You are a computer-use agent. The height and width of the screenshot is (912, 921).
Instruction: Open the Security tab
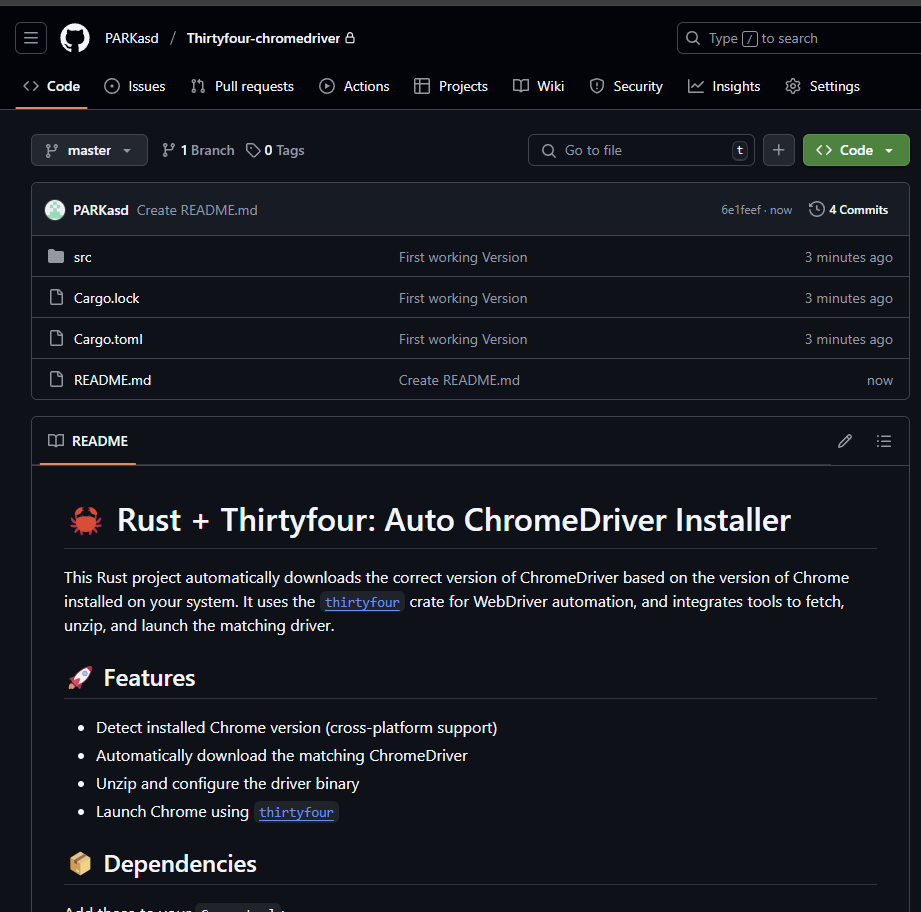(x=626, y=86)
